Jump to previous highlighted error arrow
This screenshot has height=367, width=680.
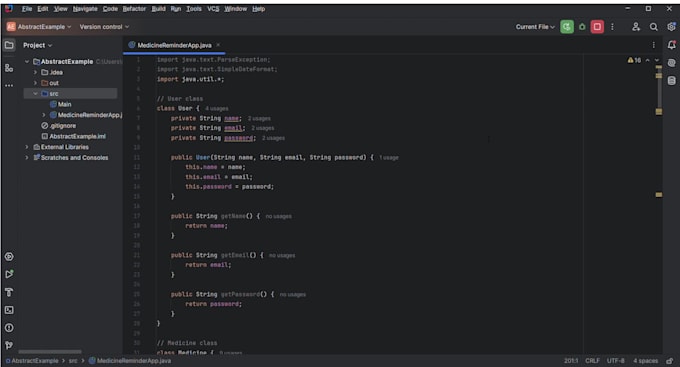coord(647,60)
